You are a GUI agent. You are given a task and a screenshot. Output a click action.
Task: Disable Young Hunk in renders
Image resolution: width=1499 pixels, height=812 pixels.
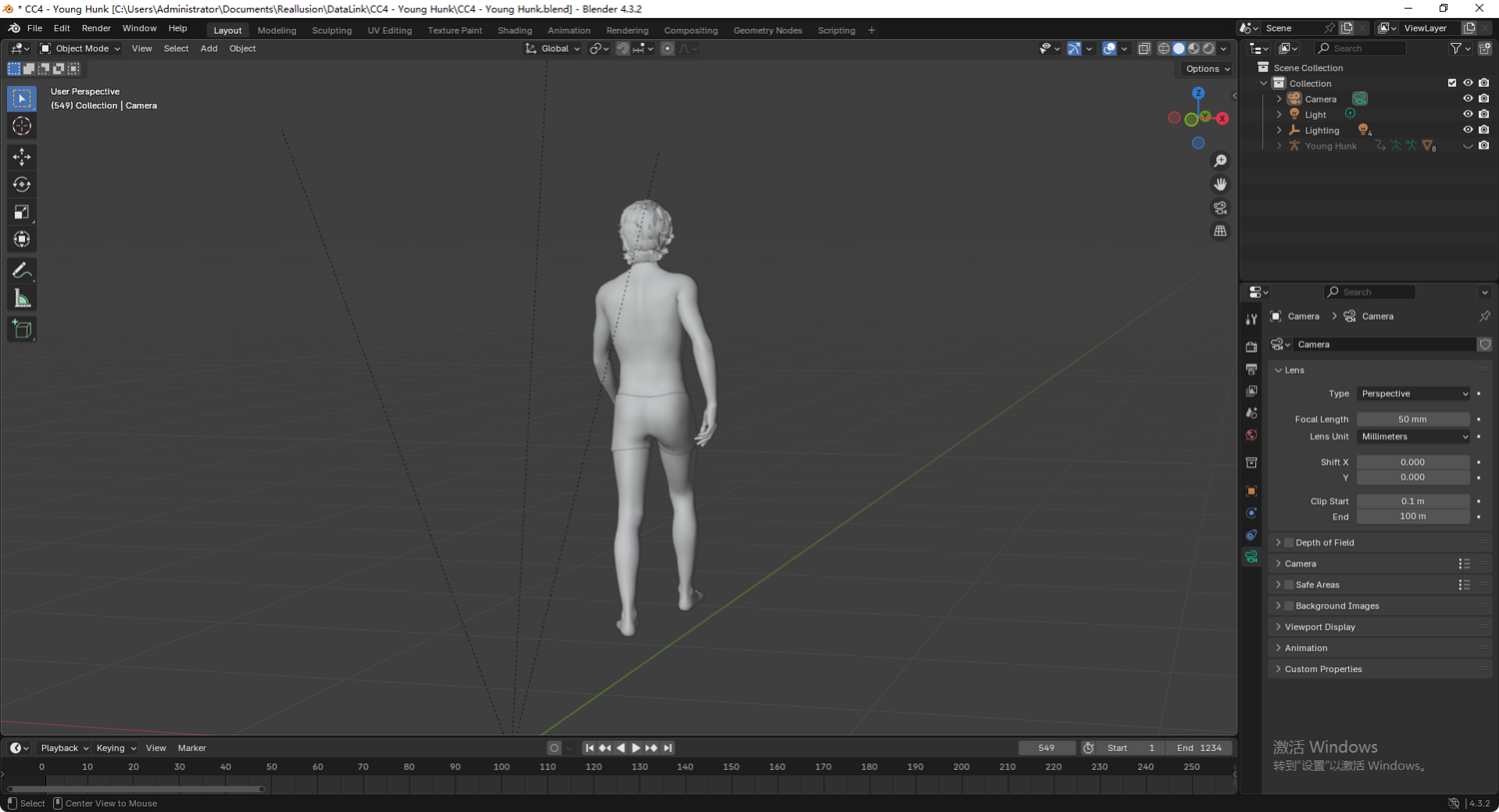1484,146
